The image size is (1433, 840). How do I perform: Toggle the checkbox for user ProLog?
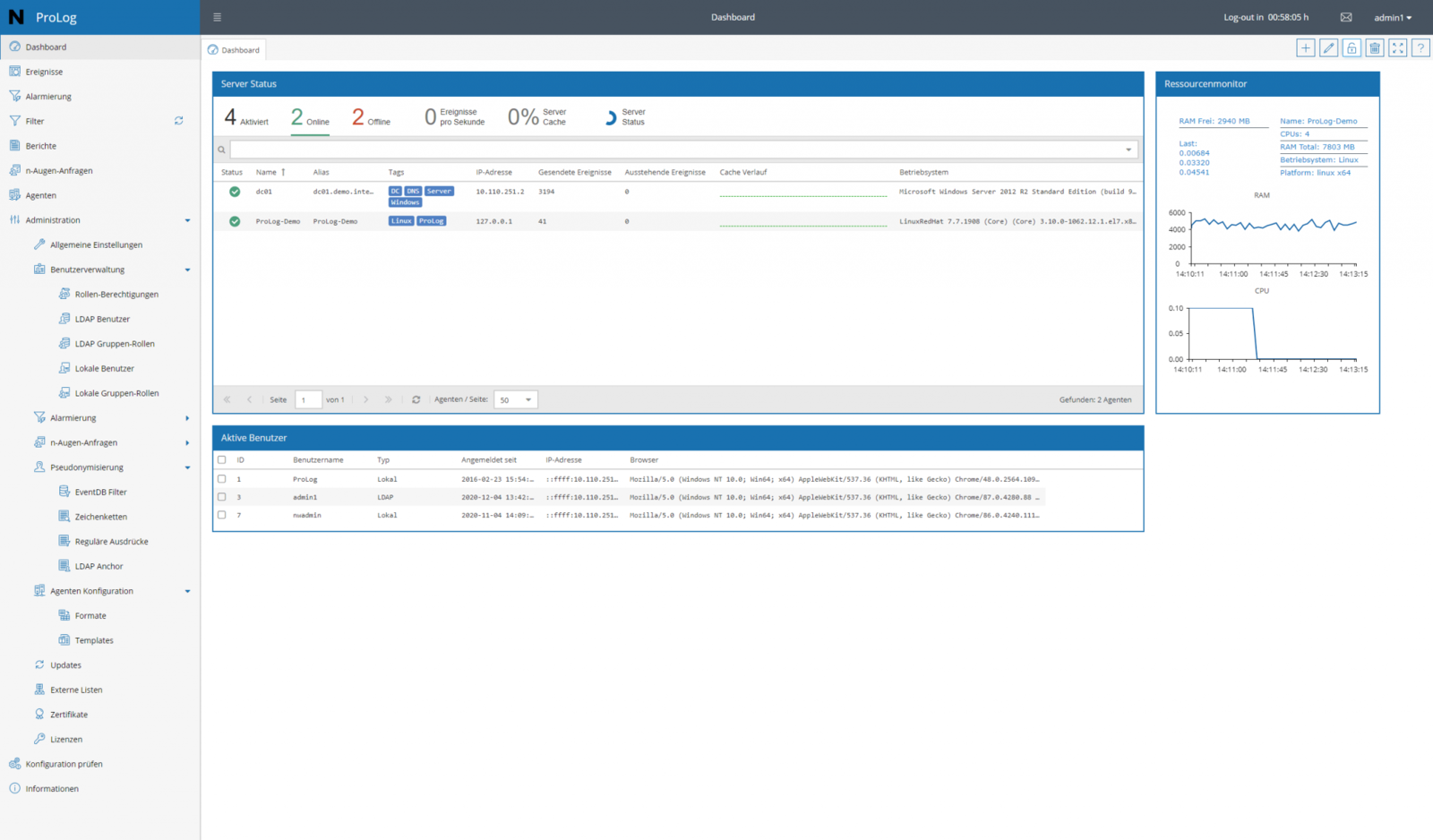pos(222,479)
